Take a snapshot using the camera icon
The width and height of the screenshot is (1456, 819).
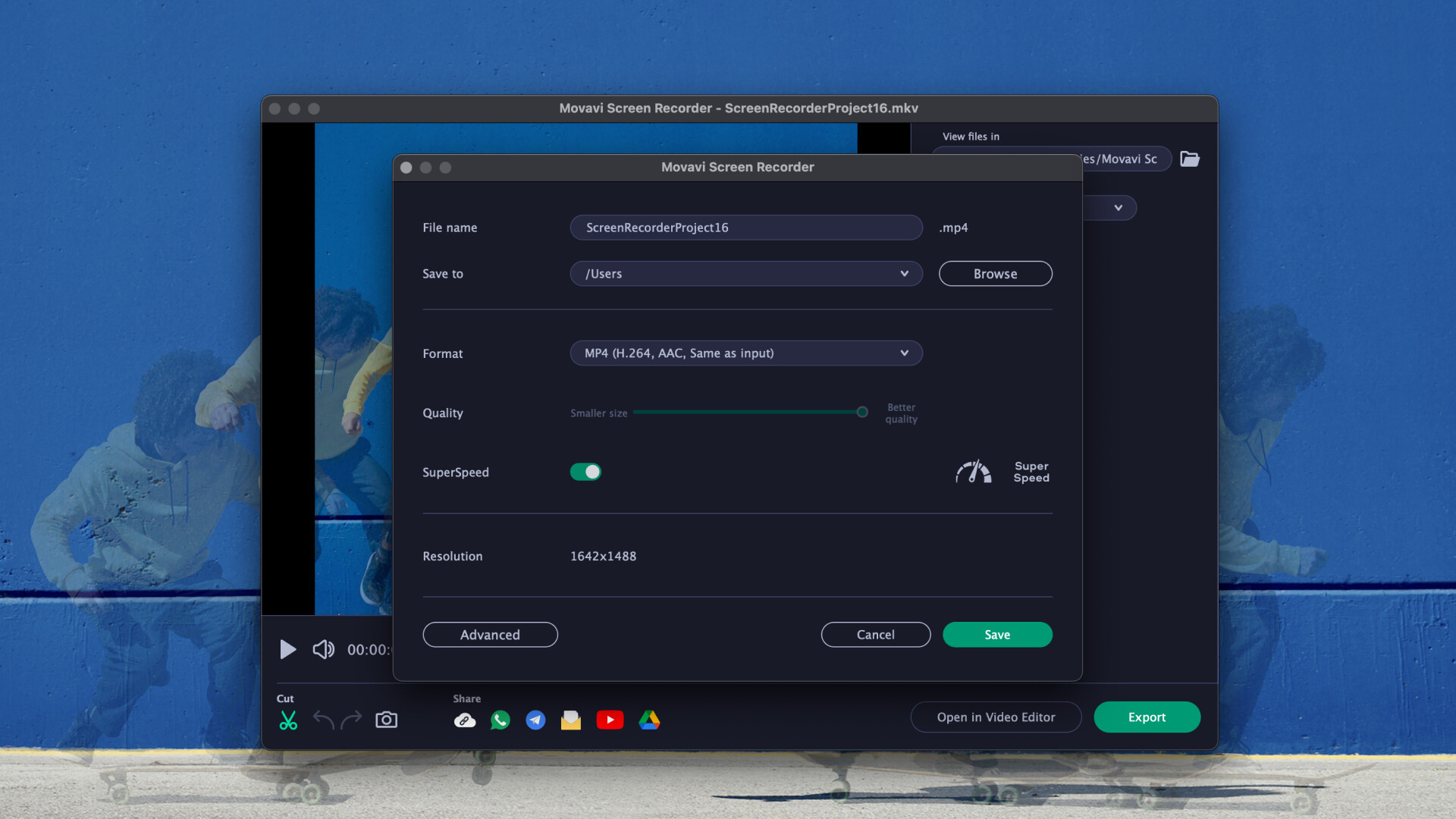point(386,720)
